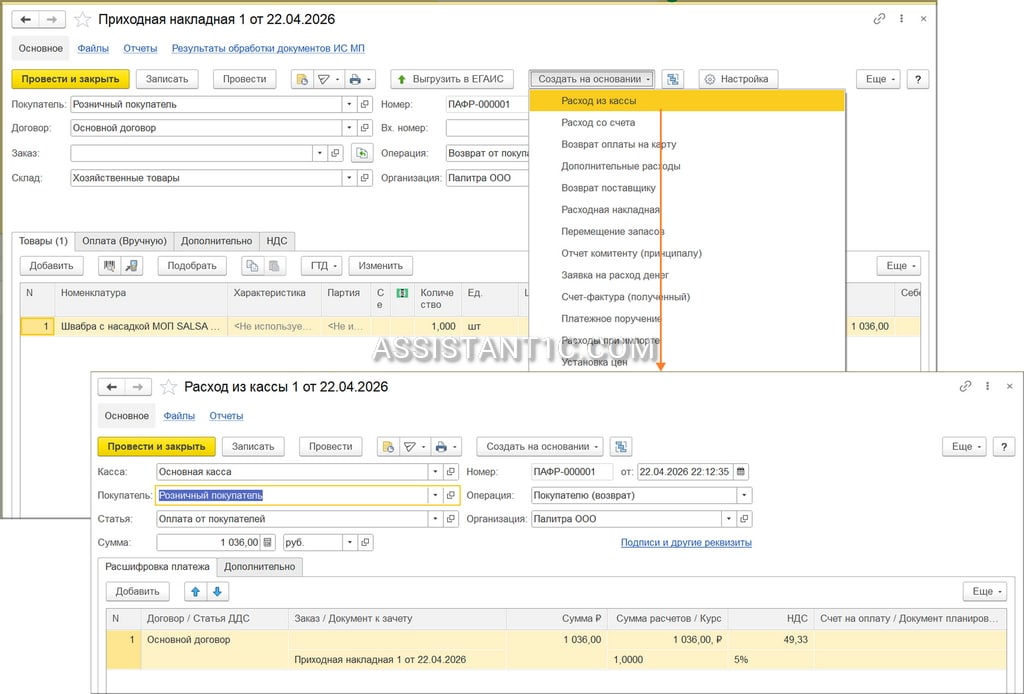Switch to the Оплата (Вручную) tab
This screenshot has width=1024, height=694.
click(125, 241)
